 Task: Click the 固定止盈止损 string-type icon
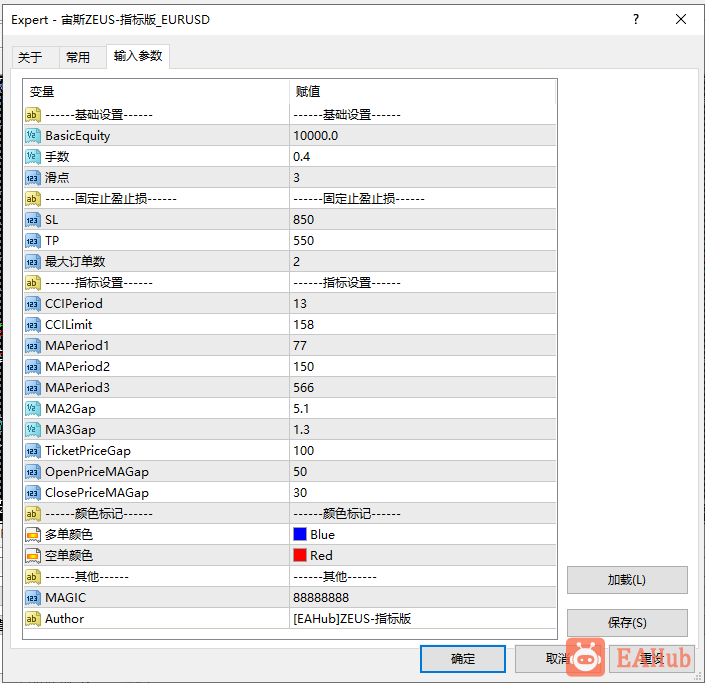(33, 199)
